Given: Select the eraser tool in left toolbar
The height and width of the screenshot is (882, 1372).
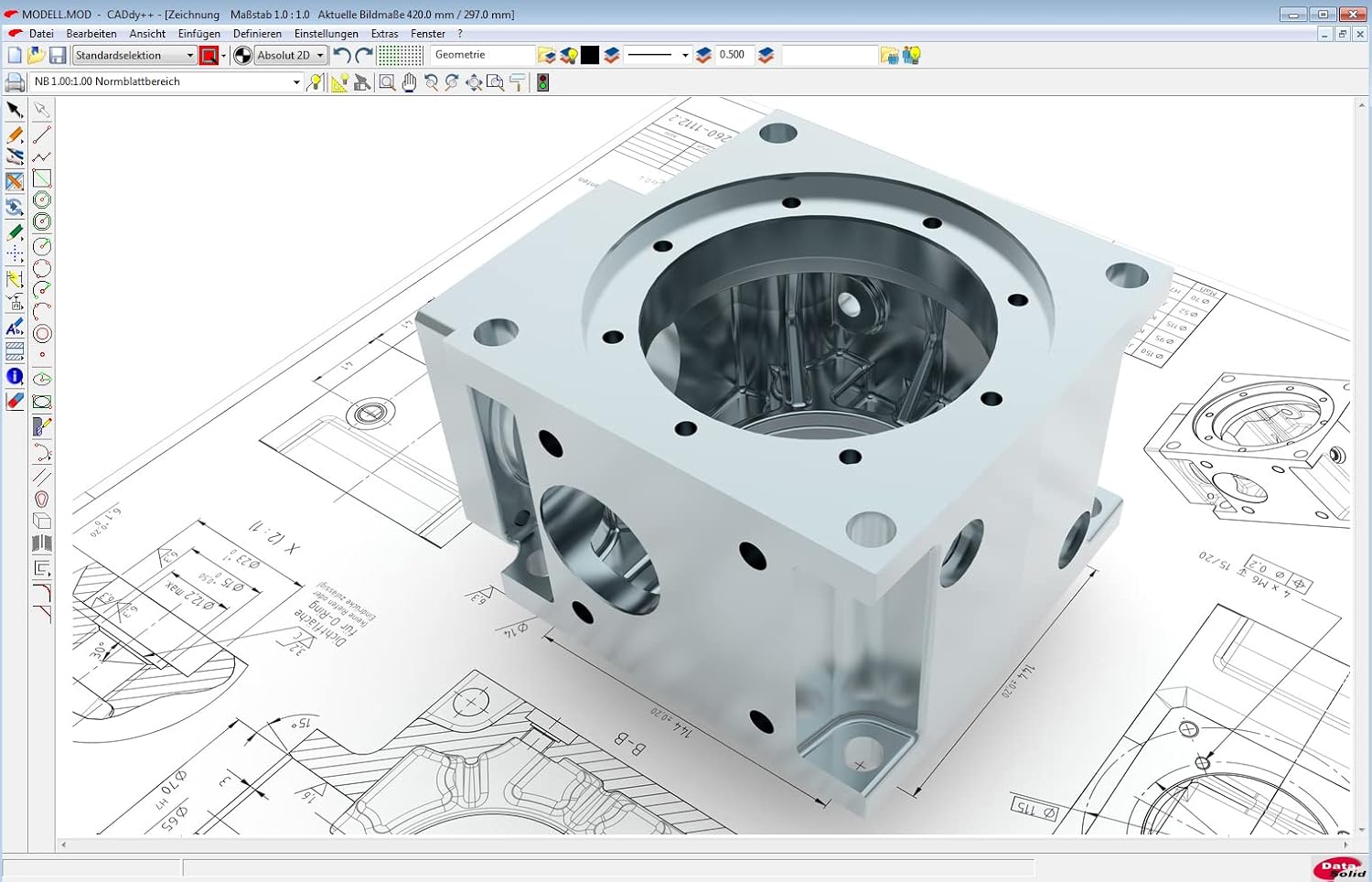Looking at the screenshot, I should coord(15,401).
